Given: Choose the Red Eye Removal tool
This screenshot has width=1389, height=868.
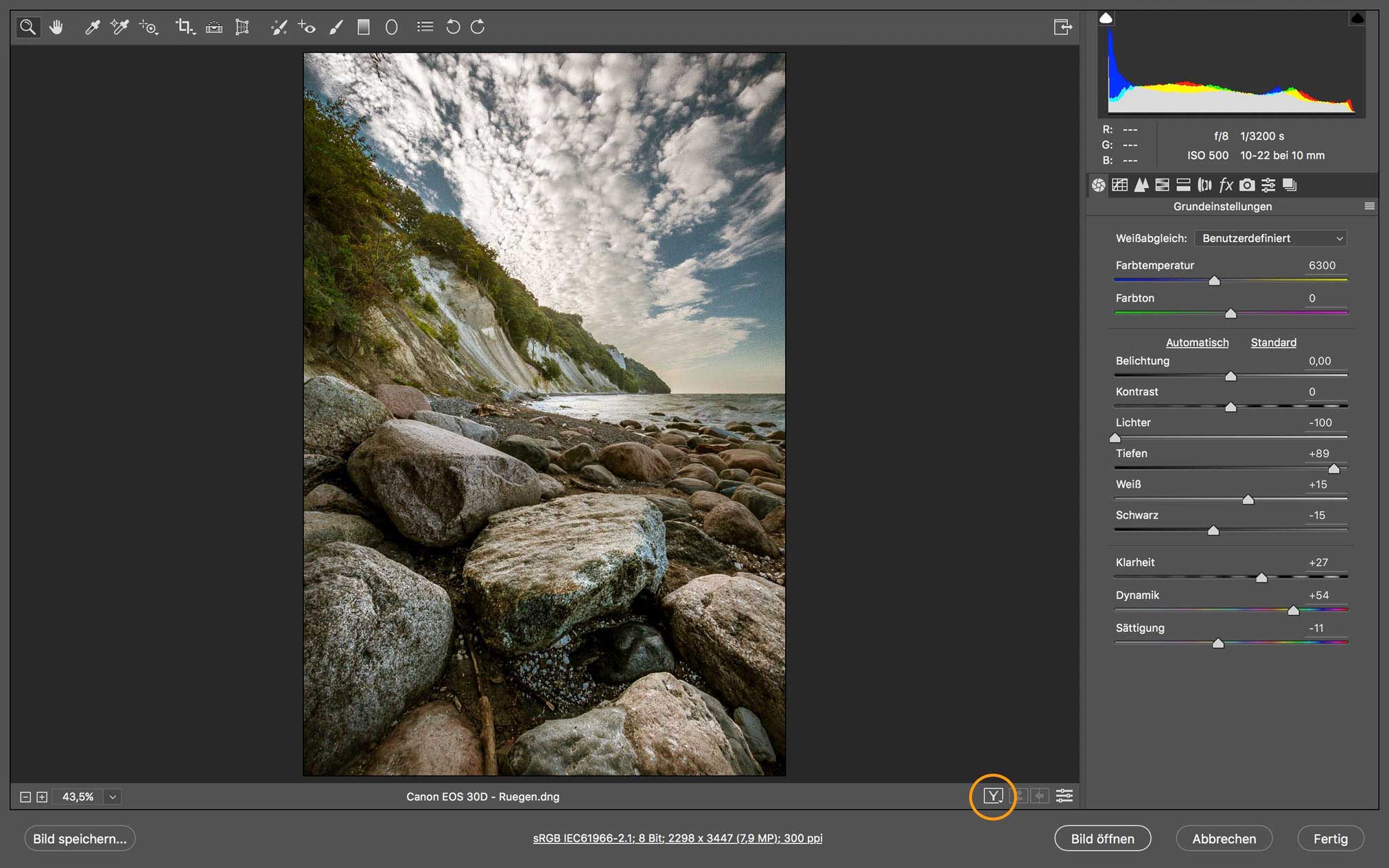Looking at the screenshot, I should tap(307, 27).
